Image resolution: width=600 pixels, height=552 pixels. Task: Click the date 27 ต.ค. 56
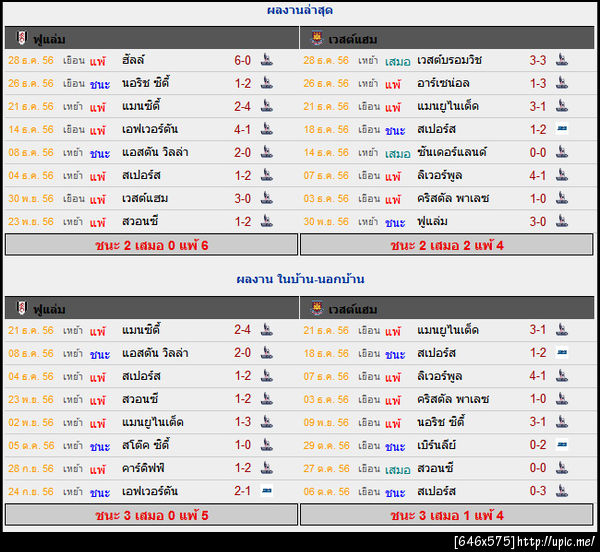click(x=326, y=468)
